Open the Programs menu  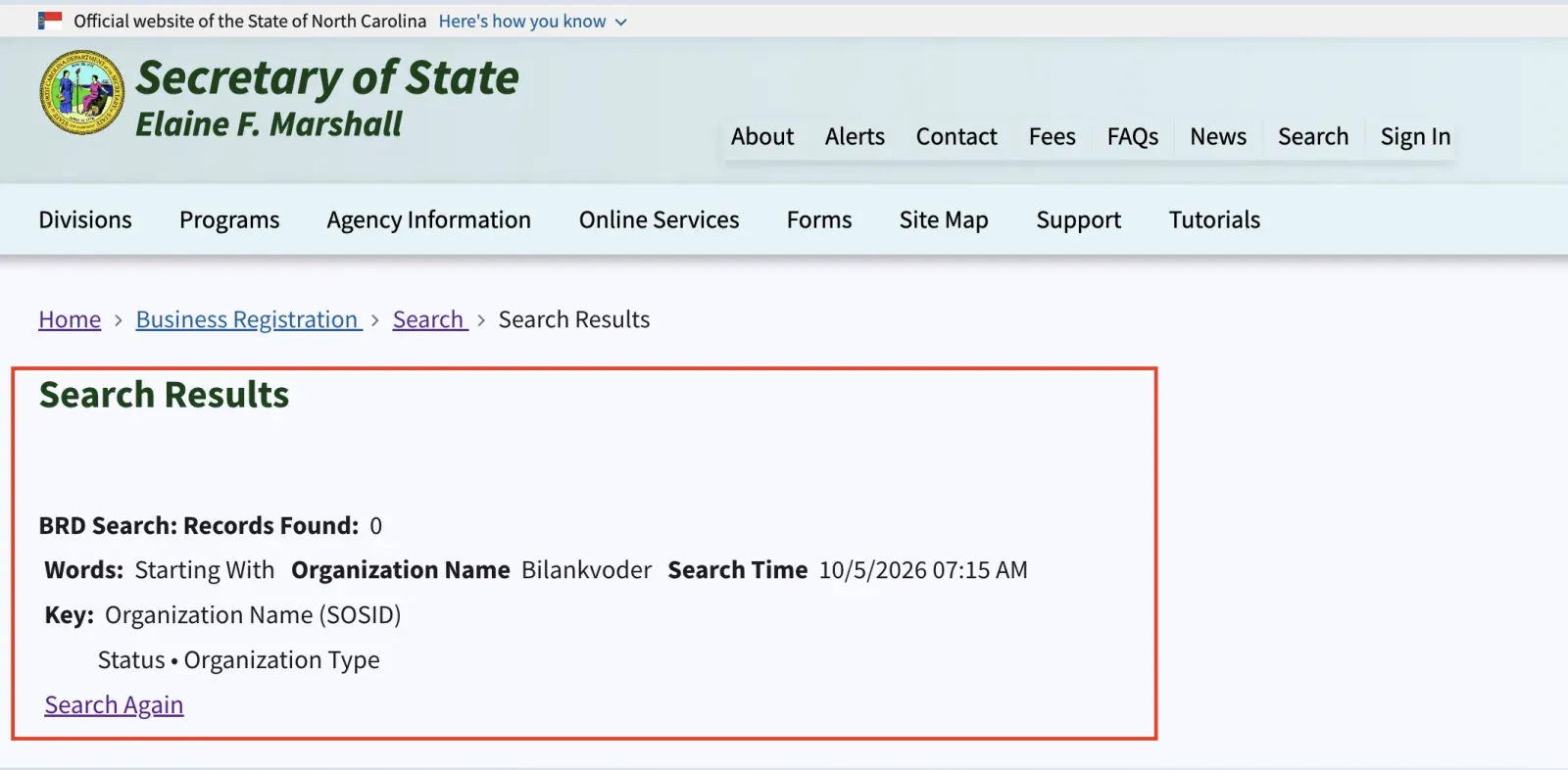point(229,220)
